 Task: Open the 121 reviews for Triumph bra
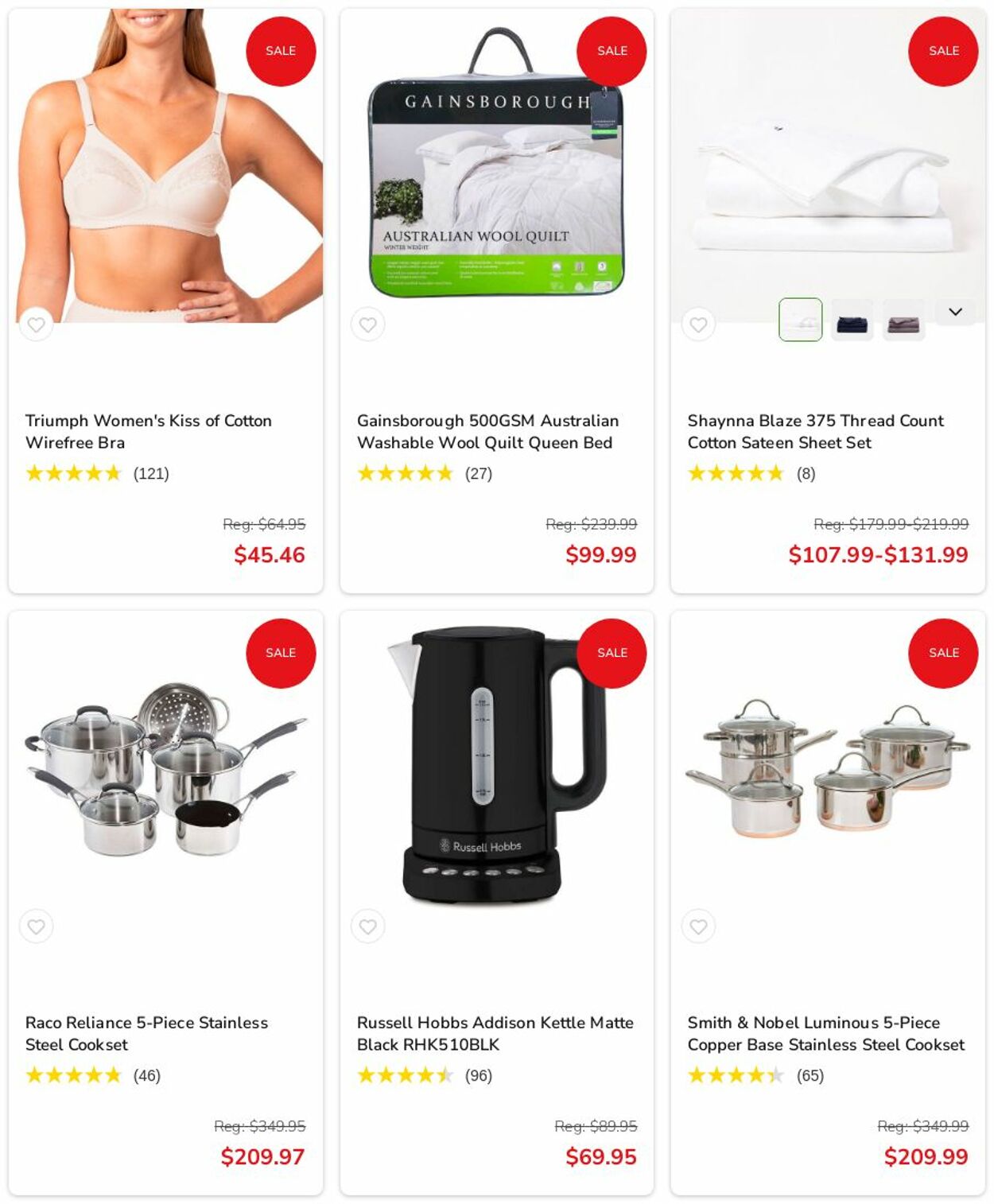pyautogui.click(x=151, y=473)
